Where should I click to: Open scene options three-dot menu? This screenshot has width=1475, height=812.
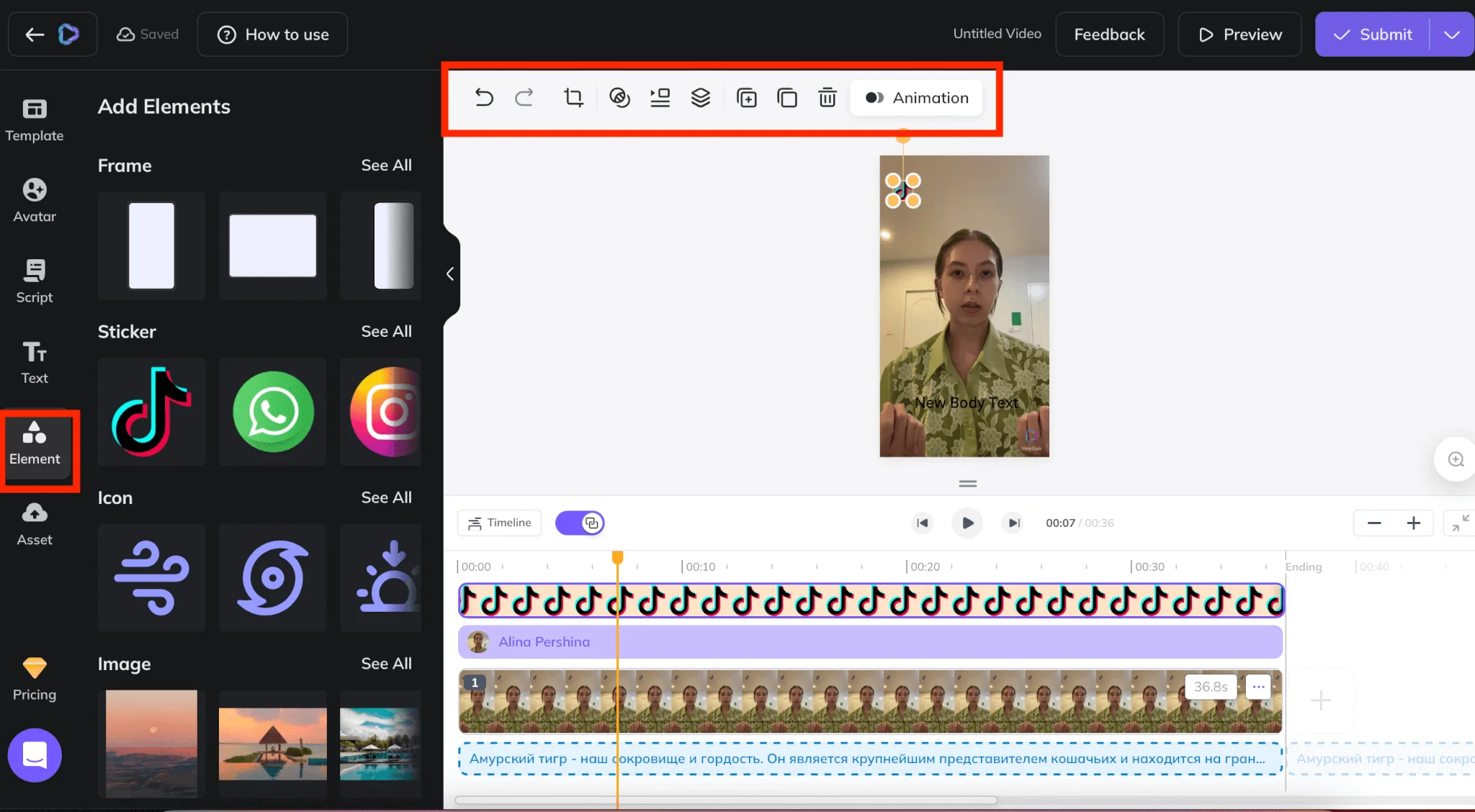[1258, 687]
